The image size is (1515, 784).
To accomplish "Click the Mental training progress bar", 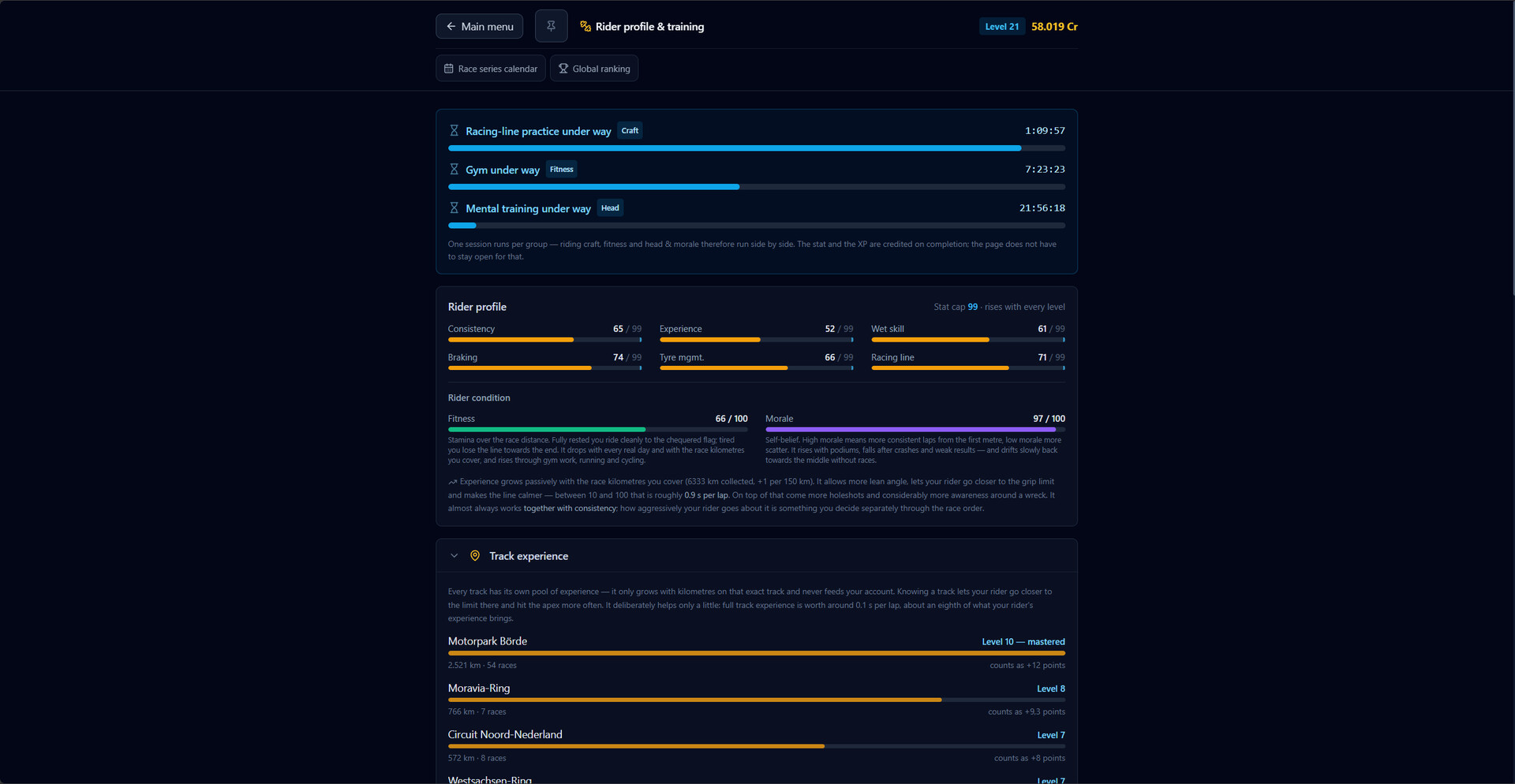I will pyautogui.click(x=757, y=226).
